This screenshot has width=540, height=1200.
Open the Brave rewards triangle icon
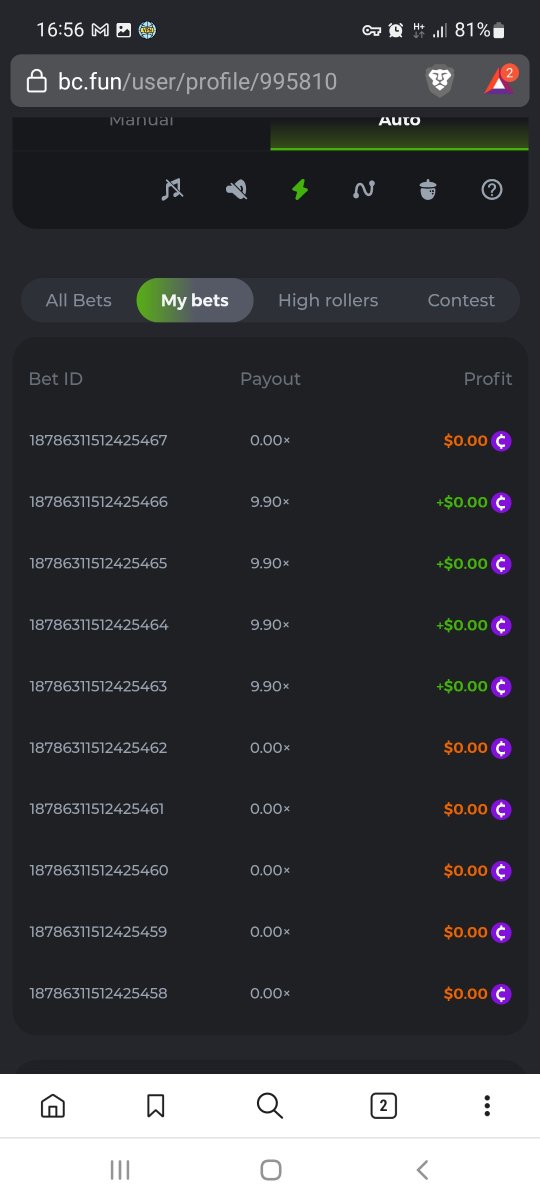point(499,80)
